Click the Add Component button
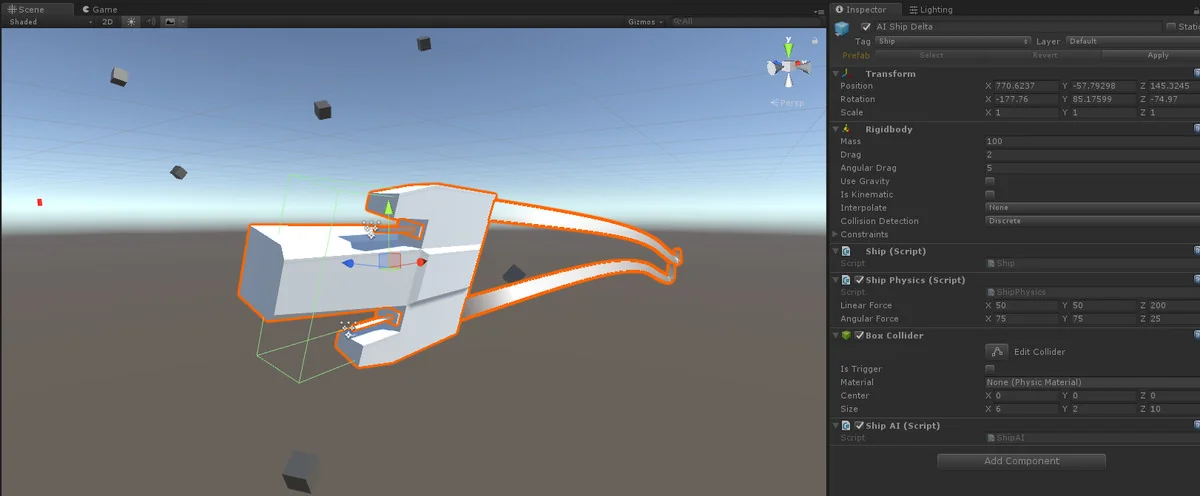 click(x=1021, y=461)
